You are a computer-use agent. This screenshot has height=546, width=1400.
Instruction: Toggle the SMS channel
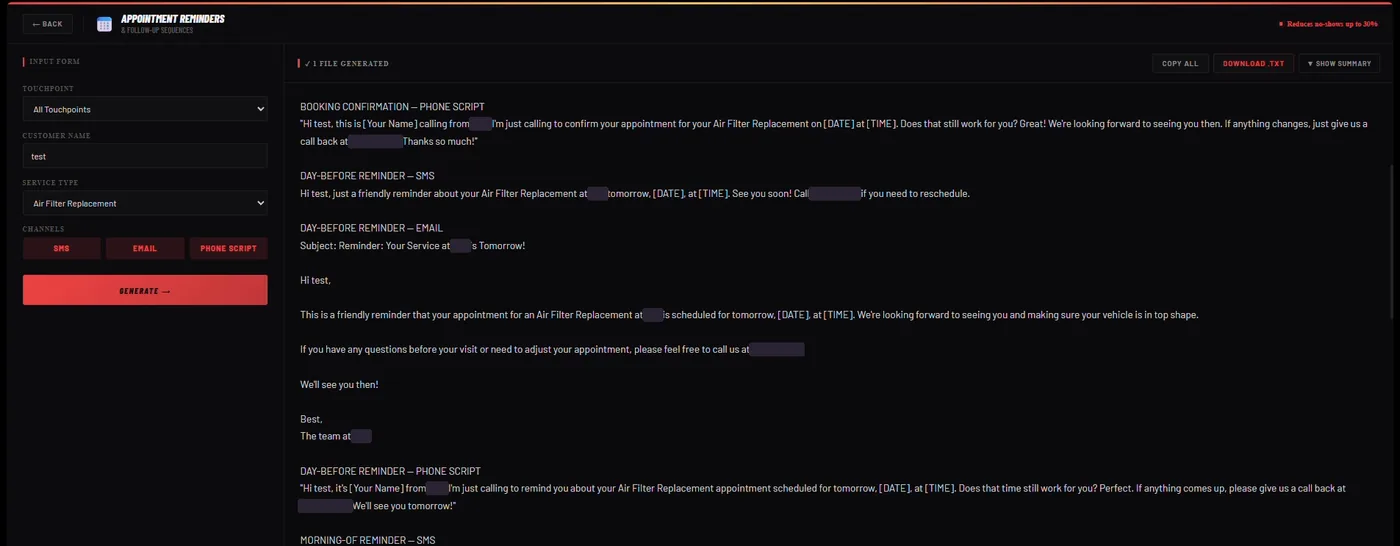pyautogui.click(x=62, y=248)
